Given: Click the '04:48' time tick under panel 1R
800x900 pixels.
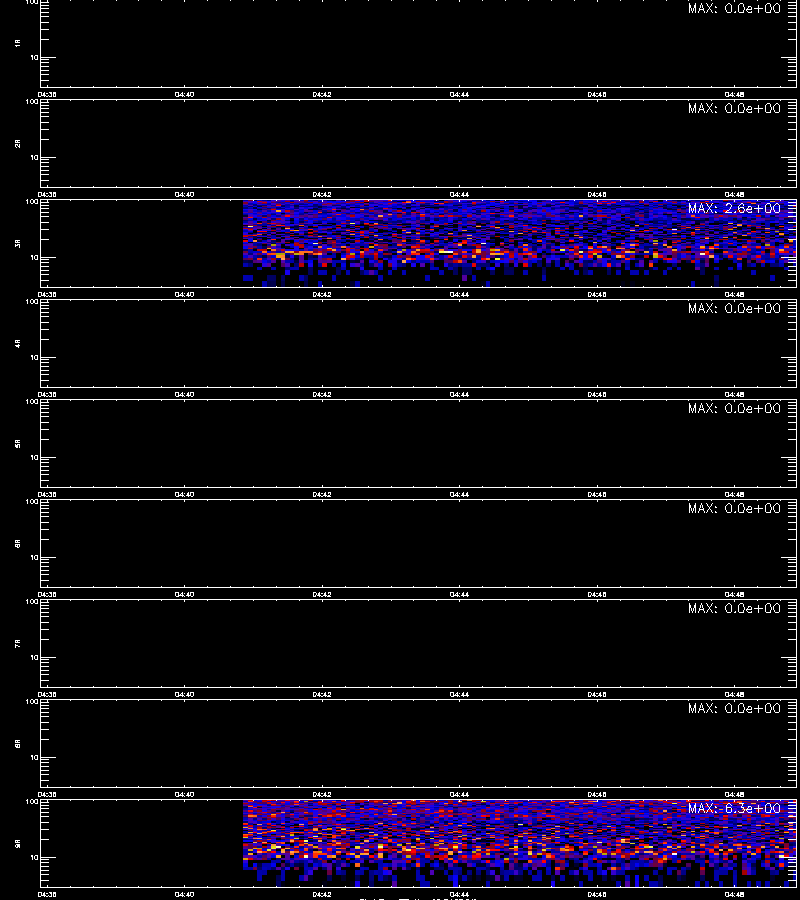Looking at the screenshot, I should (735, 94).
